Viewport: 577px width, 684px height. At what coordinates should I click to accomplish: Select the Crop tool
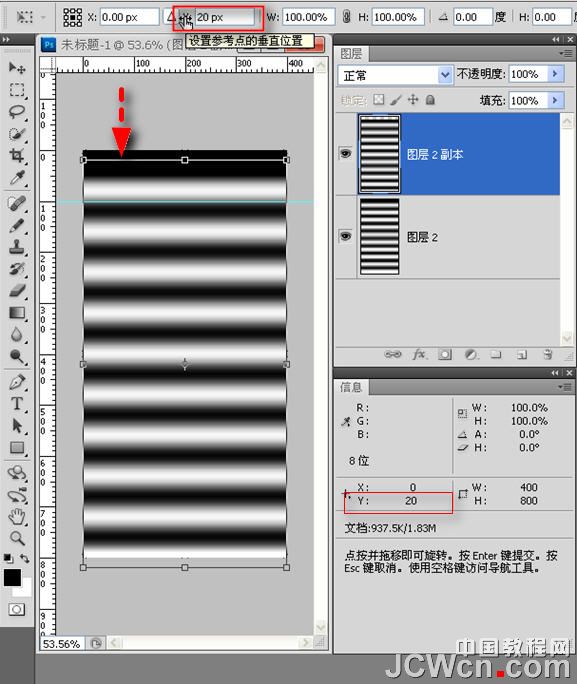click(x=17, y=155)
